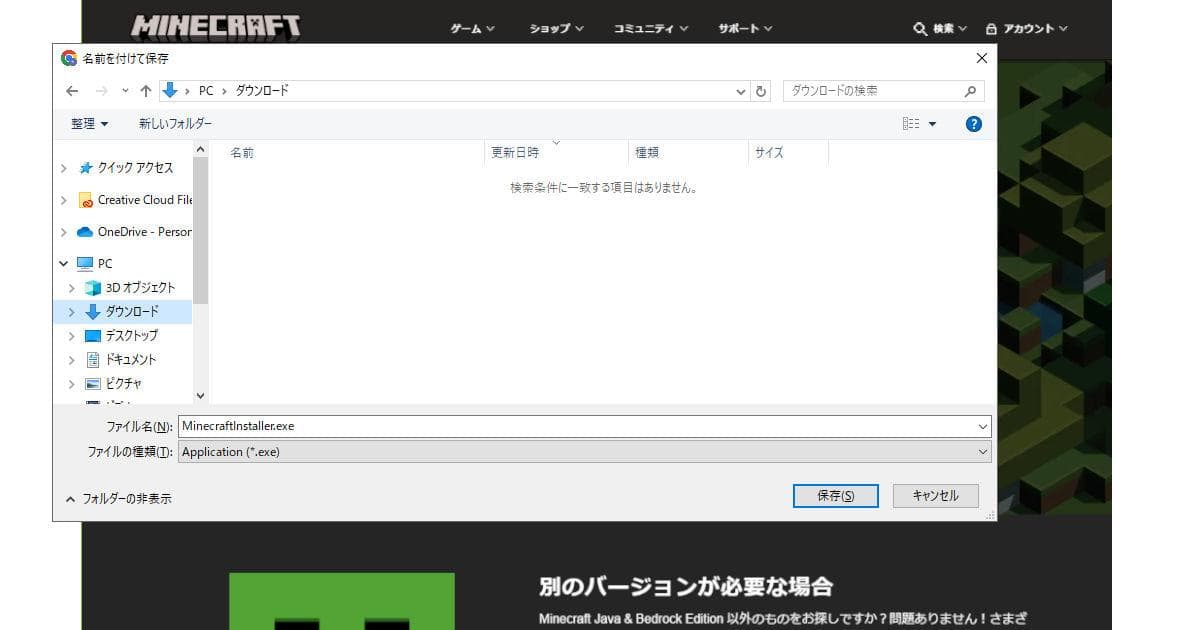Go up one folder level arrow
1200x630 pixels.
click(x=146, y=91)
